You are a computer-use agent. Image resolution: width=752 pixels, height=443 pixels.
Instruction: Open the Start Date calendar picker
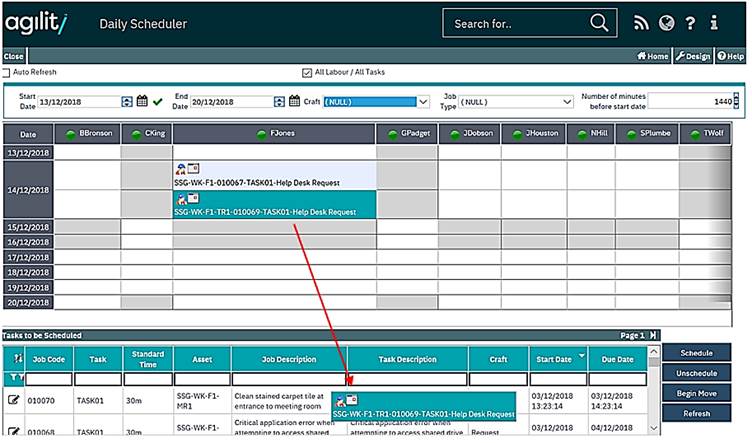[142, 101]
